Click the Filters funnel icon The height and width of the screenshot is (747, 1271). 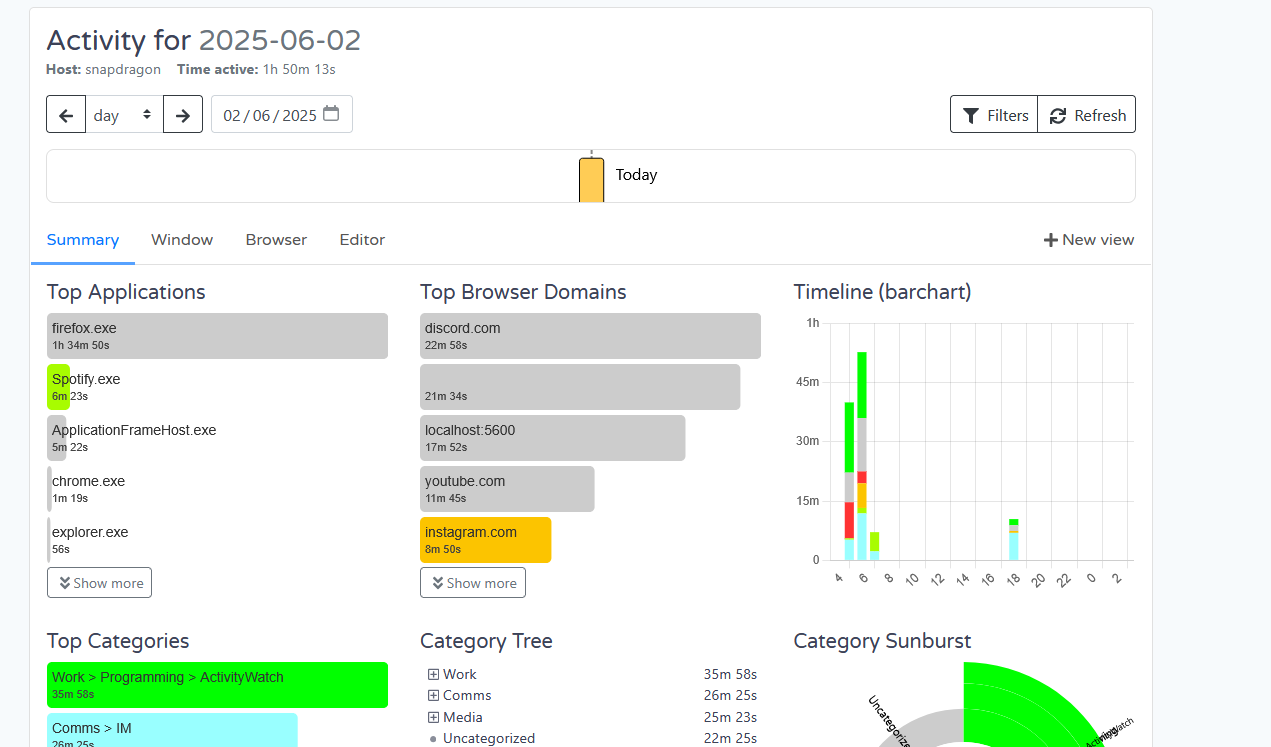click(970, 115)
